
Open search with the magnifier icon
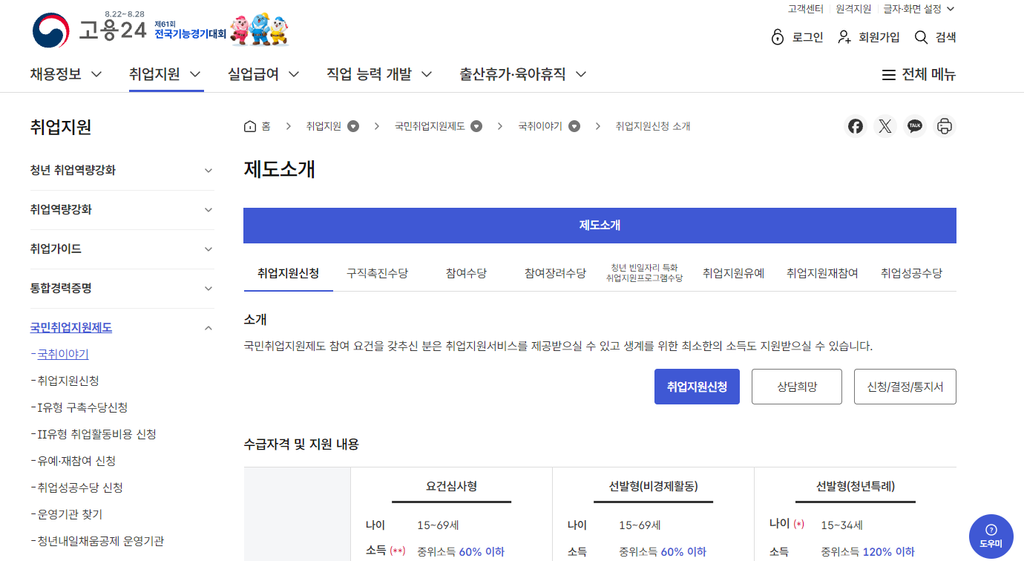point(921,37)
